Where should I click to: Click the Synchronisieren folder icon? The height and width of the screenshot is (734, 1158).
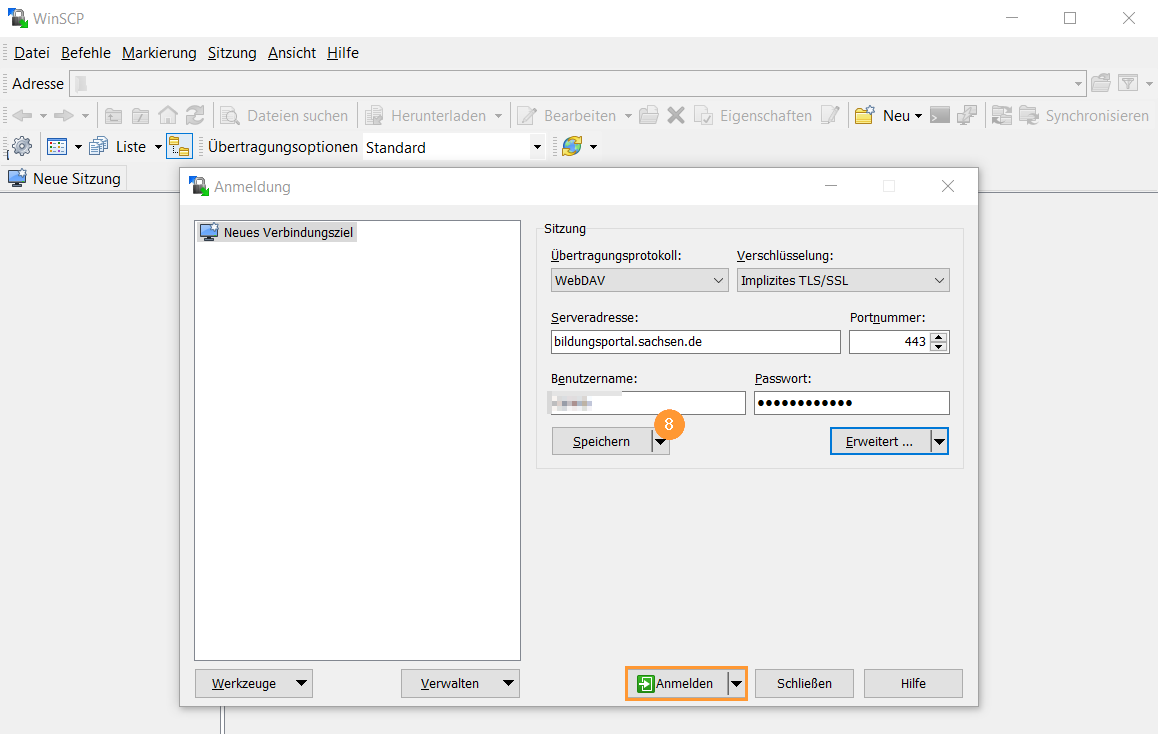(x=1029, y=116)
